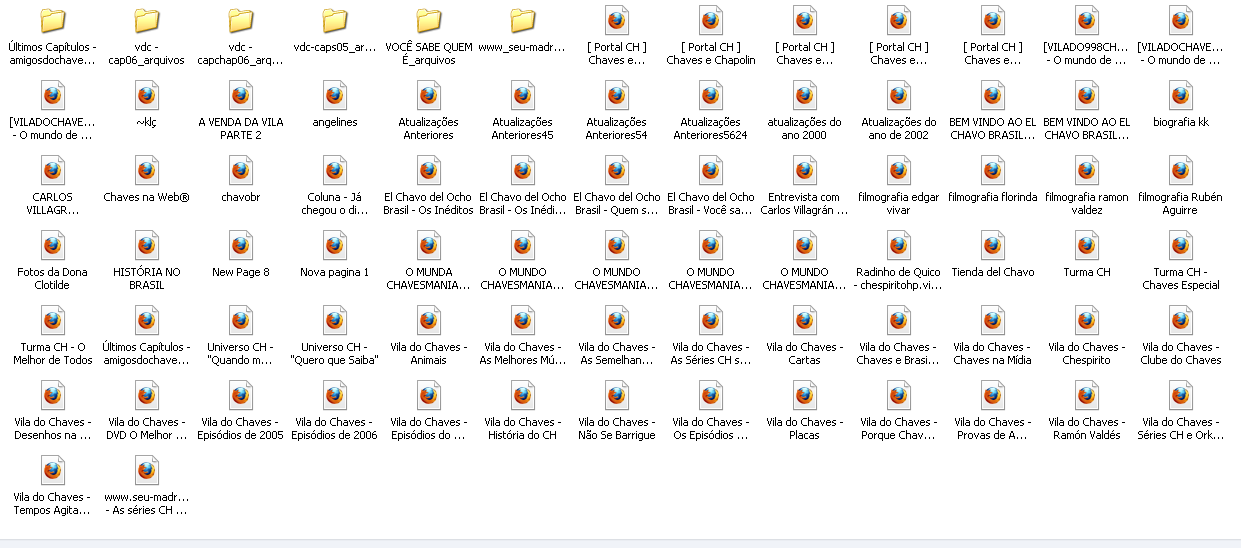
Task: Select the 'Radinho de Quico' file icon
Action: (898, 246)
